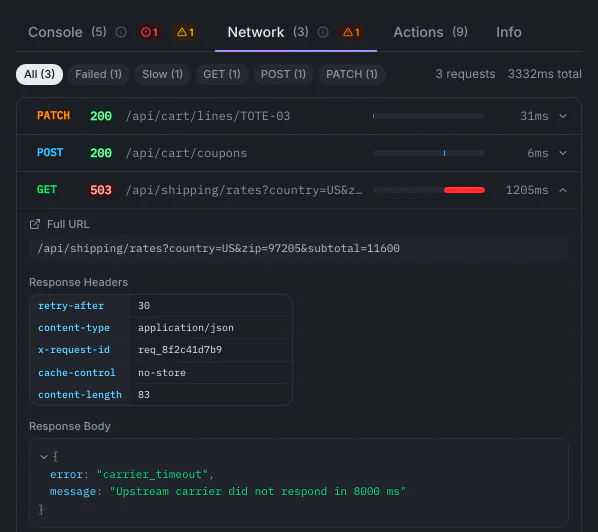Show only GET (1) requests
The width and height of the screenshot is (598, 532).
click(222, 74)
